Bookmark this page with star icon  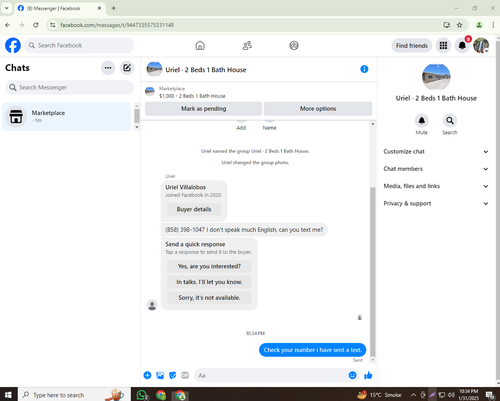[x=459, y=25]
